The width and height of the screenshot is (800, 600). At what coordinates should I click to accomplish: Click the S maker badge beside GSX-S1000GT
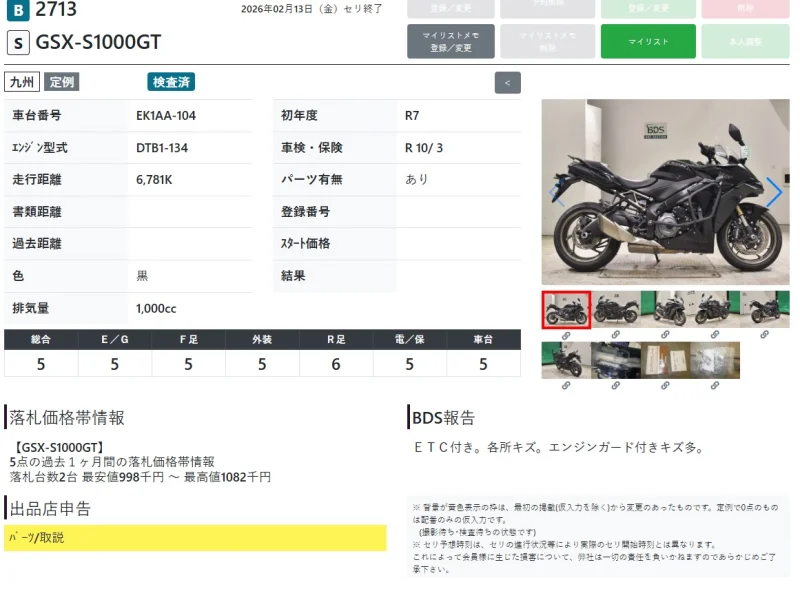click(x=18, y=42)
